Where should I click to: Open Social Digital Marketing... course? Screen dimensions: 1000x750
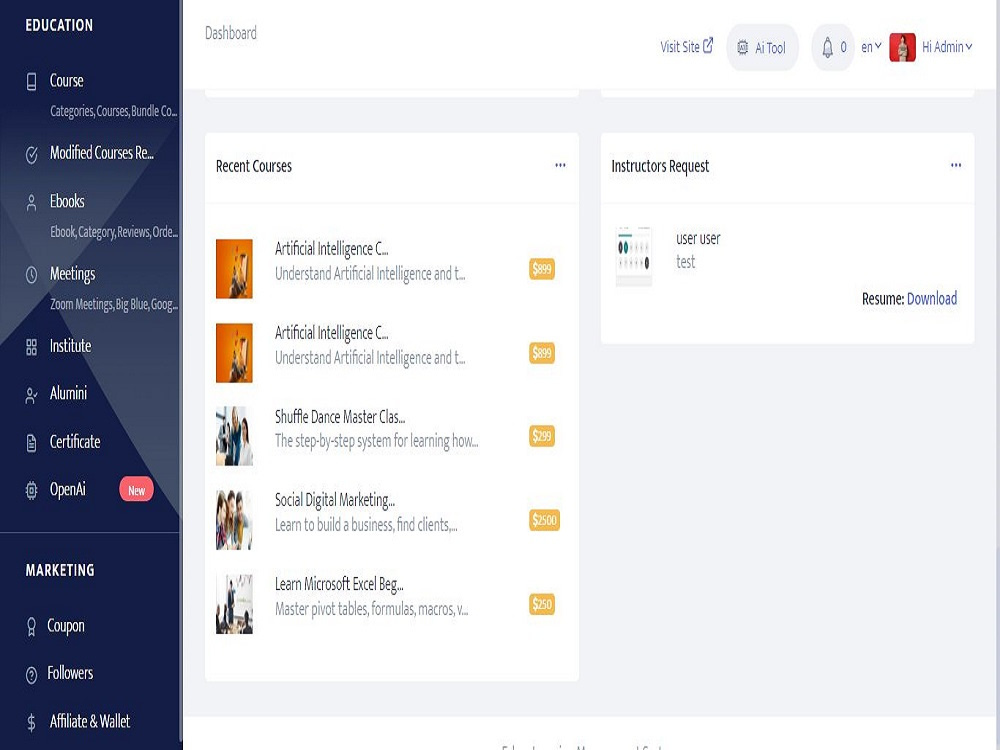(x=335, y=501)
